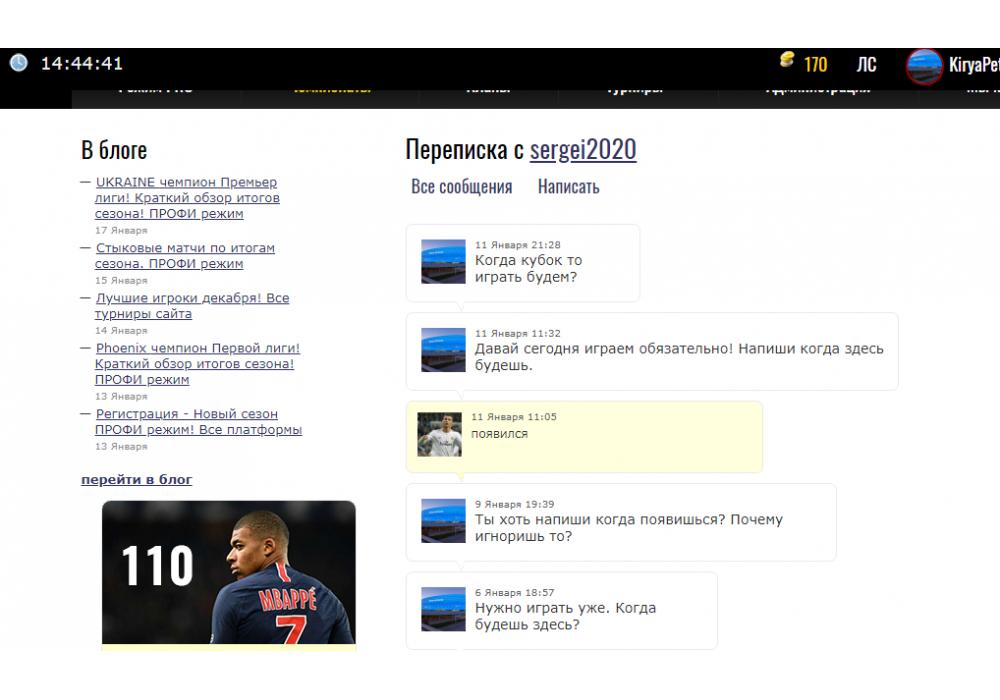Click avatar on 9 Января 19:39 message
Screen dimensions: 1000x700
(x=443, y=520)
